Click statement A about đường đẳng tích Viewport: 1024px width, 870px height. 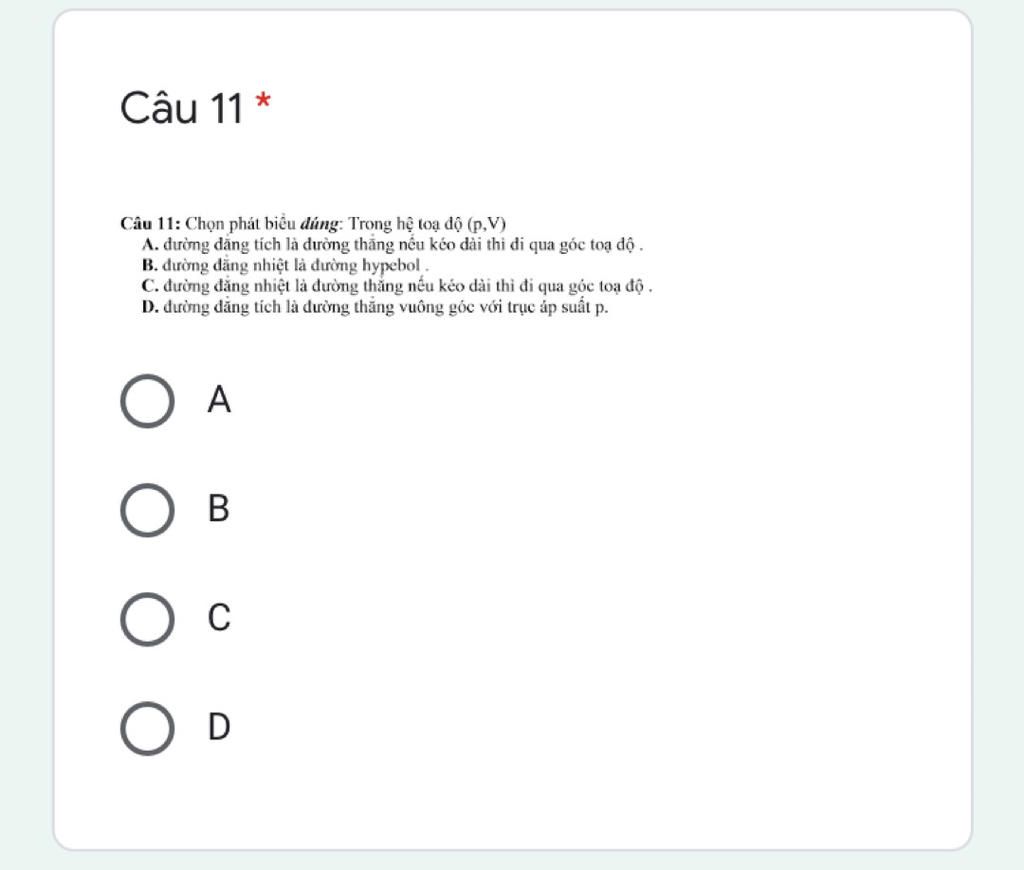tap(392, 245)
